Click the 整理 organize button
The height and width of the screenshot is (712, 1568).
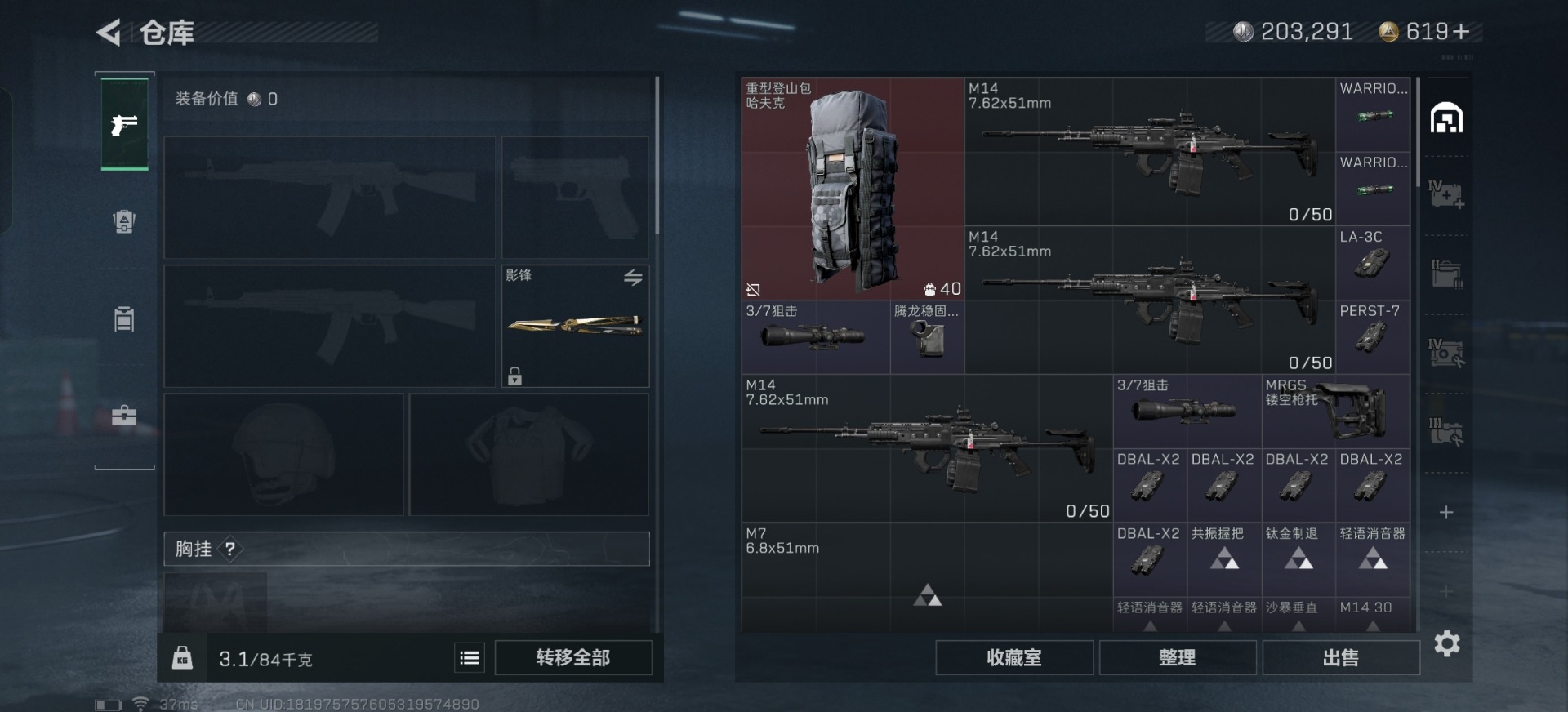point(1178,657)
